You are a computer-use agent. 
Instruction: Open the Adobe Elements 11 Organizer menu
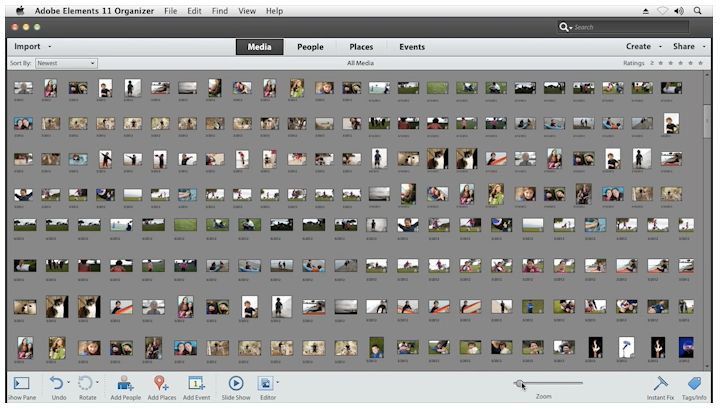click(94, 11)
